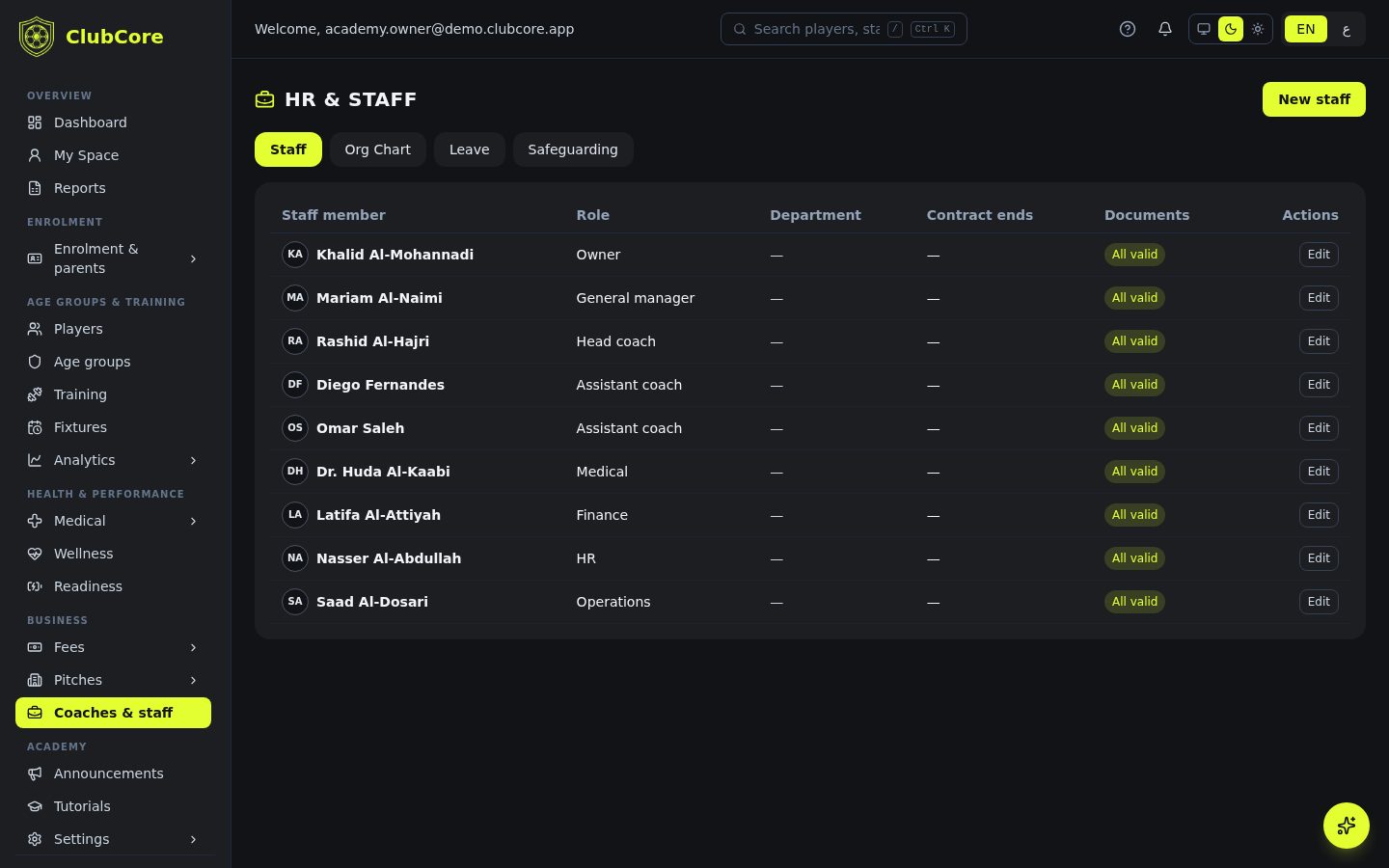Expand the Fees submenu chevron

[x=193, y=647]
